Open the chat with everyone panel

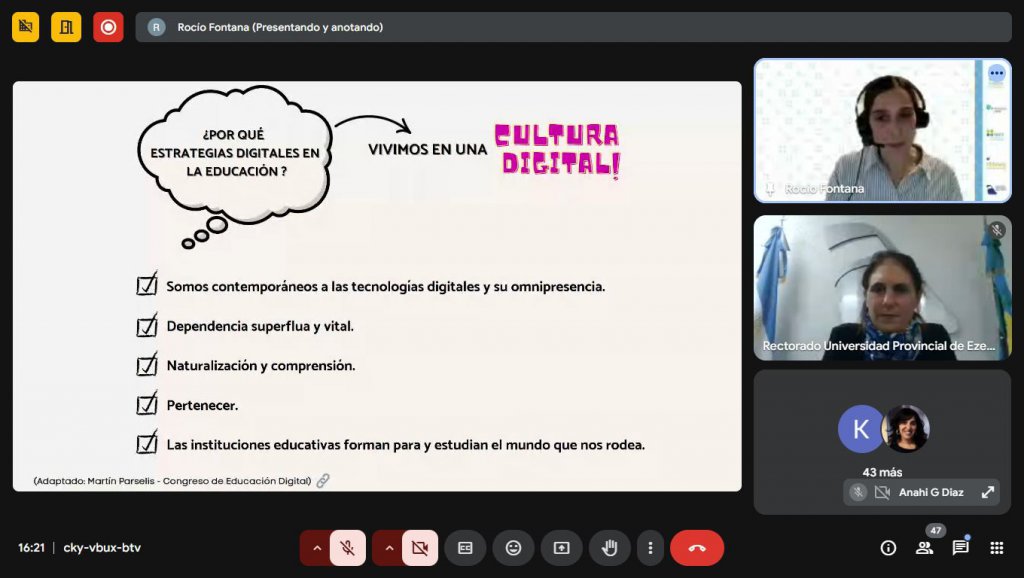960,548
